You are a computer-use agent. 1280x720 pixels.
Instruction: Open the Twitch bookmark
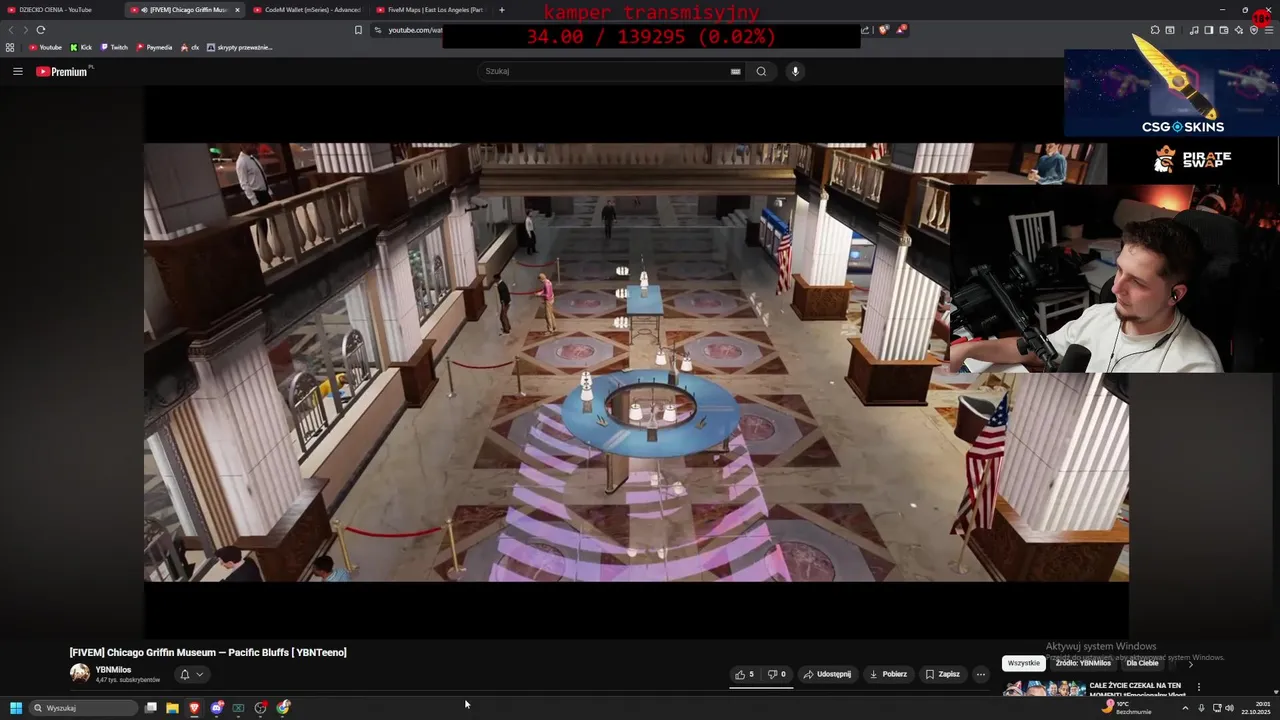click(114, 47)
